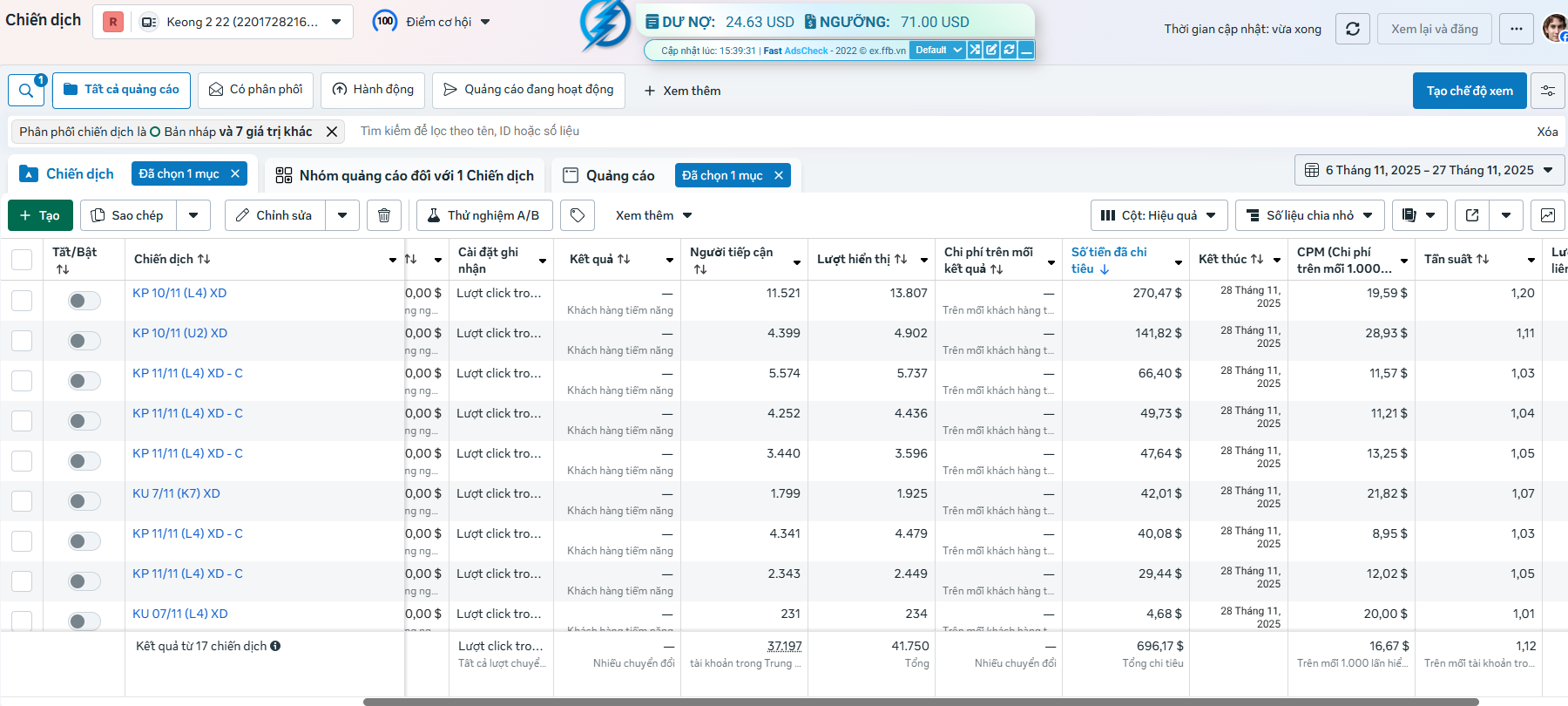The width and height of the screenshot is (1568, 706).
Task: Open the AdsCheck 'Default' dropdown
Action: [x=937, y=50]
